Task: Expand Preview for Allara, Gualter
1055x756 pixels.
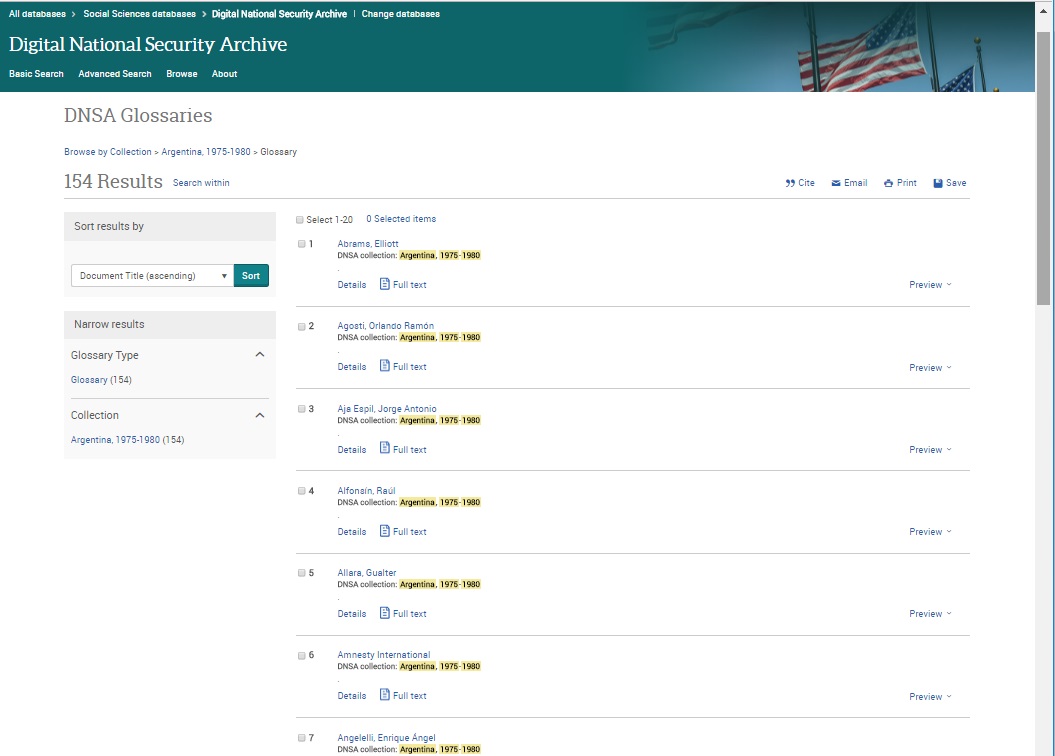Action: click(x=930, y=613)
